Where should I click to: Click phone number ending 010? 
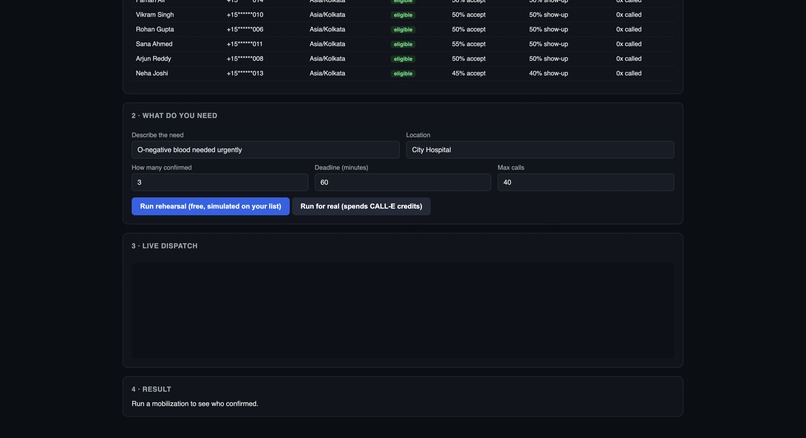click(245, 15)
